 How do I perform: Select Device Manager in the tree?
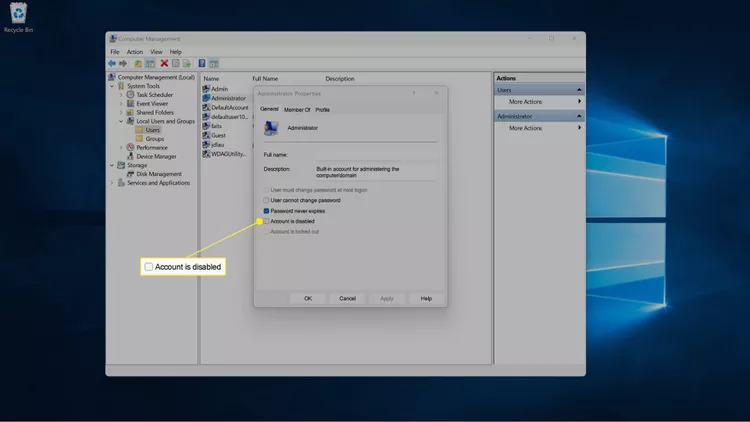pos(156,156)
